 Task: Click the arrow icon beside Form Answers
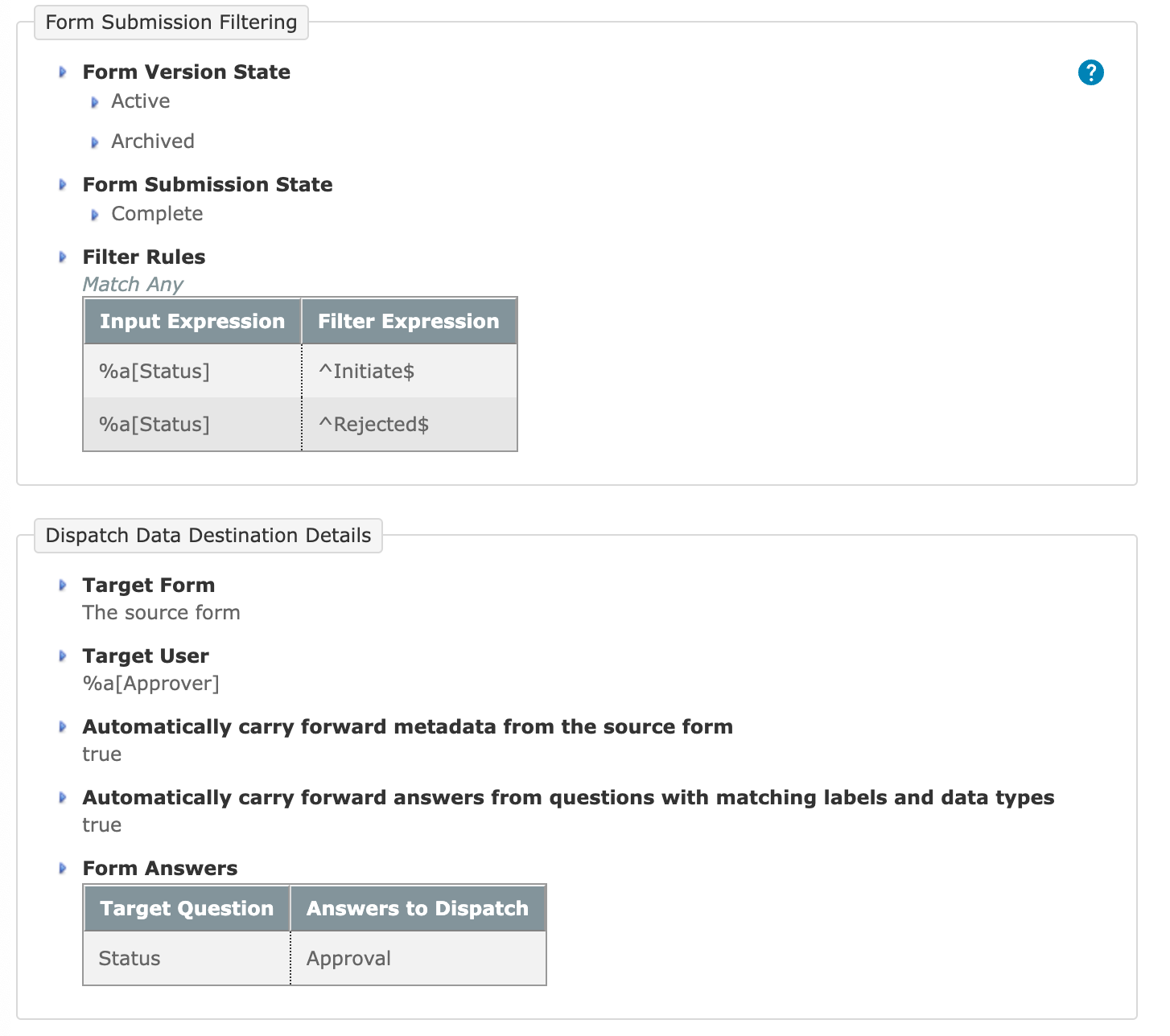coord(63,869)
